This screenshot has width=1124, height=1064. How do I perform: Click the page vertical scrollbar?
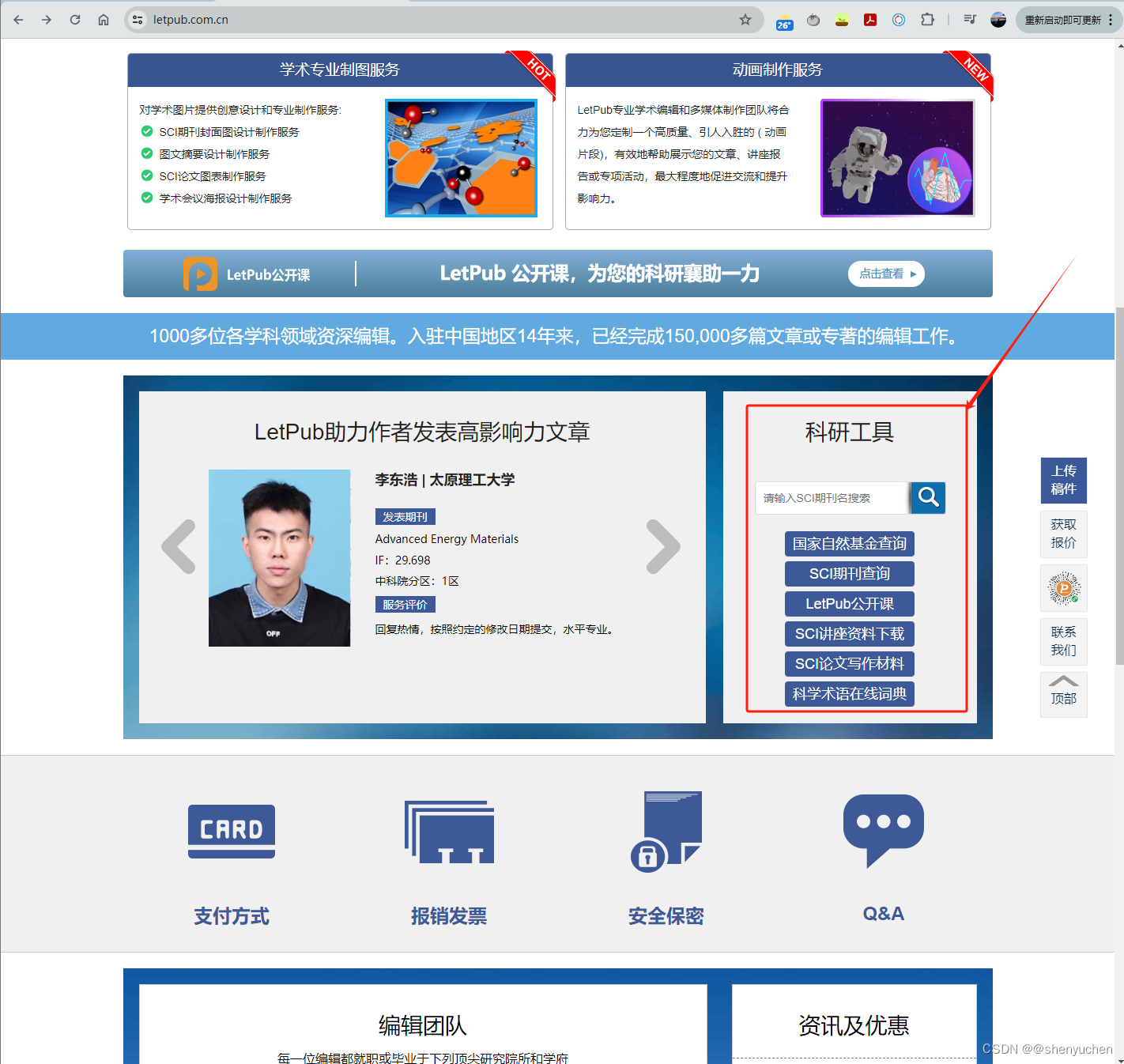(x=1119, y=486)
